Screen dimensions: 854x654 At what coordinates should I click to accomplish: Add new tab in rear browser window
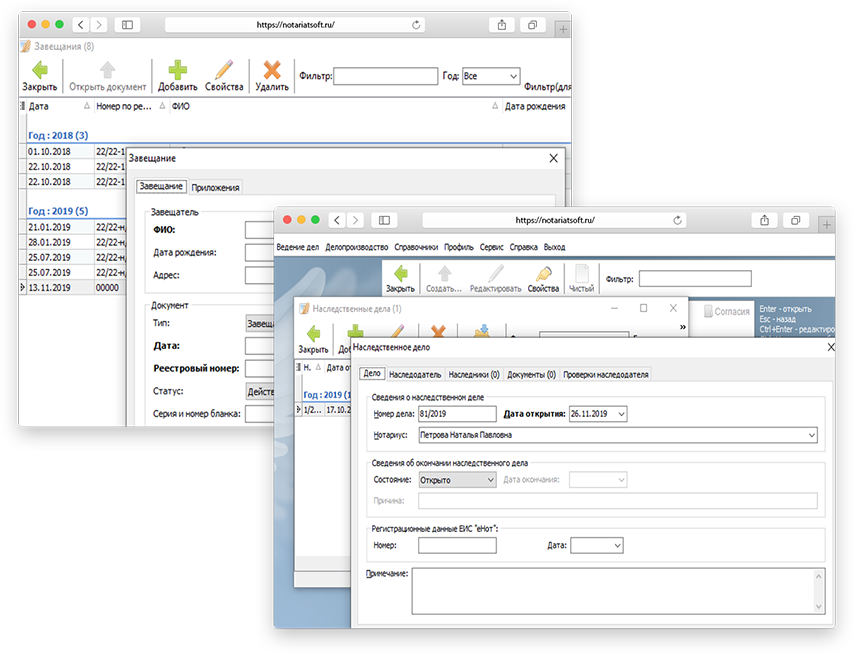click(x=563, y=29)
